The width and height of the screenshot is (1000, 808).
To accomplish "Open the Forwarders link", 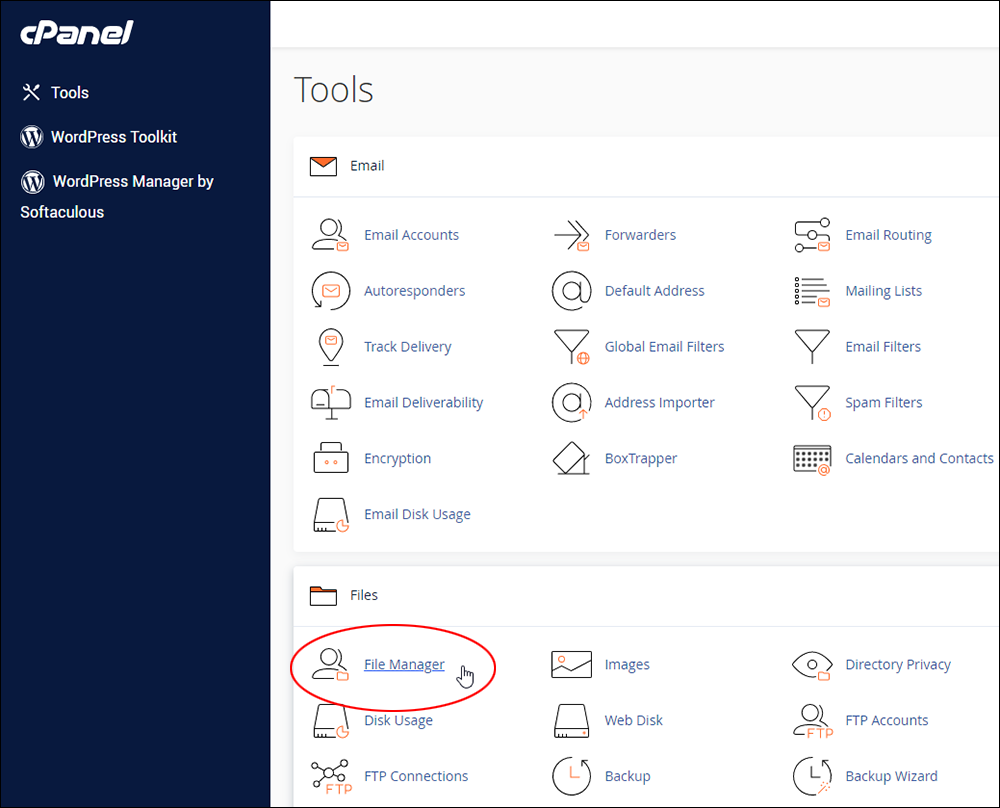I will click(x=640, y=235).
